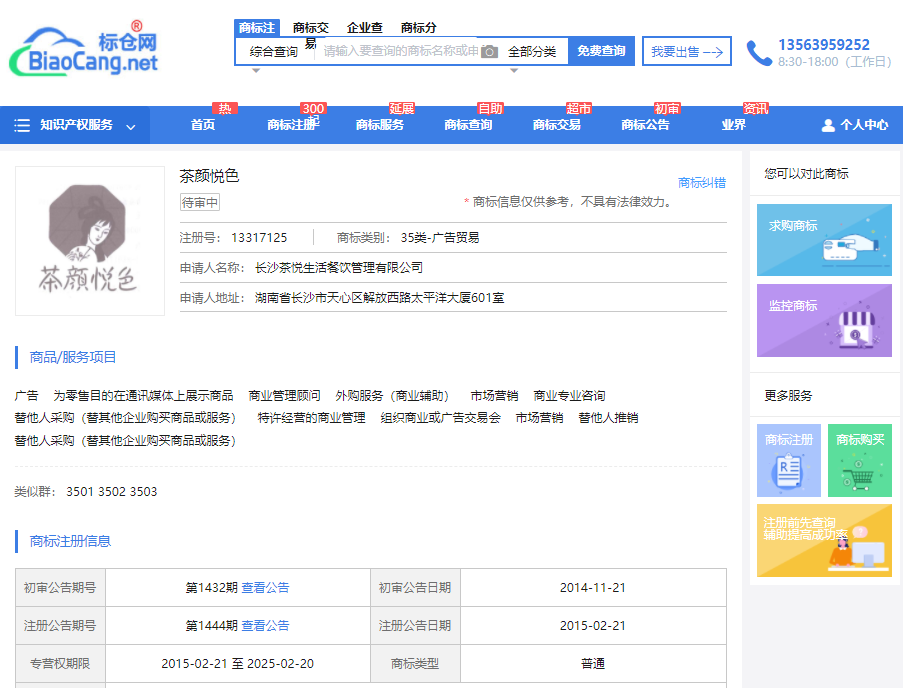Open 商标服务 in the navigation bar
Viewport: 903px width, 688px height.
(x=380, y=125)
